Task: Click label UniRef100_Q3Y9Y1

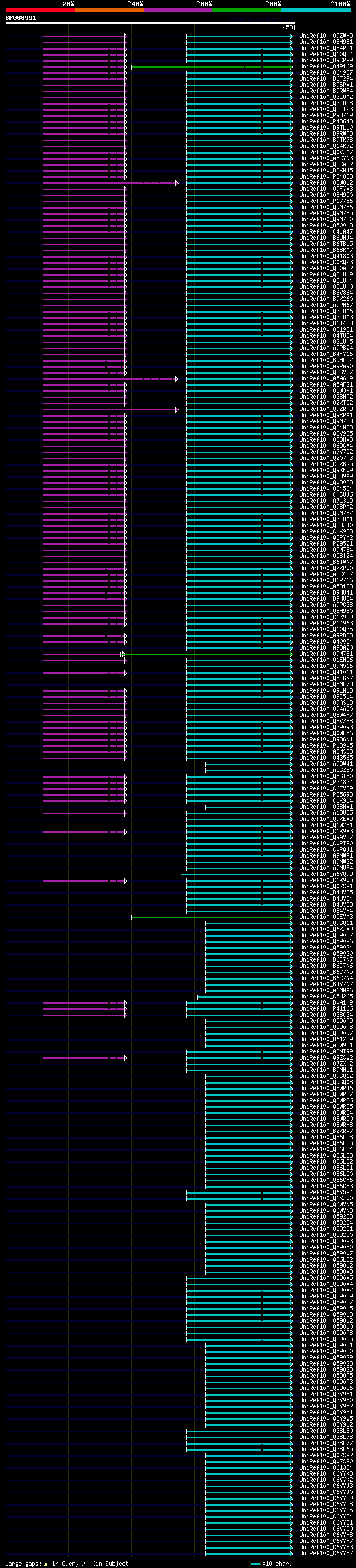Action: pos(326,1394)
